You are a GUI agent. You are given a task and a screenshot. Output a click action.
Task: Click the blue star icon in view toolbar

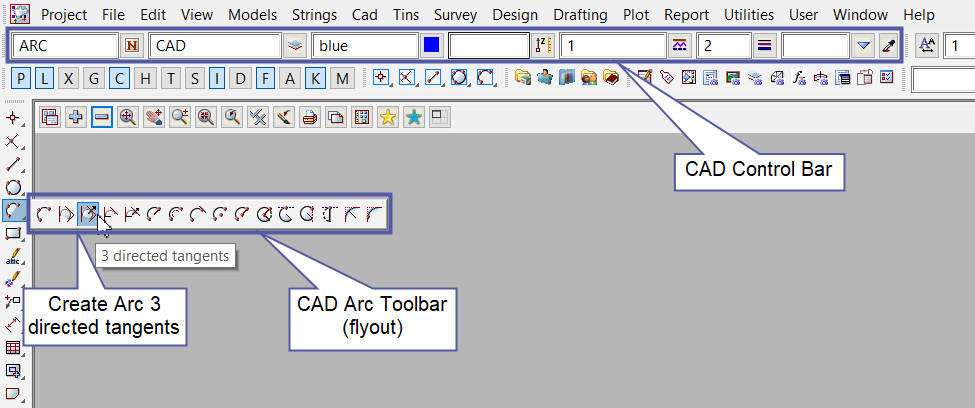(414, 116)
